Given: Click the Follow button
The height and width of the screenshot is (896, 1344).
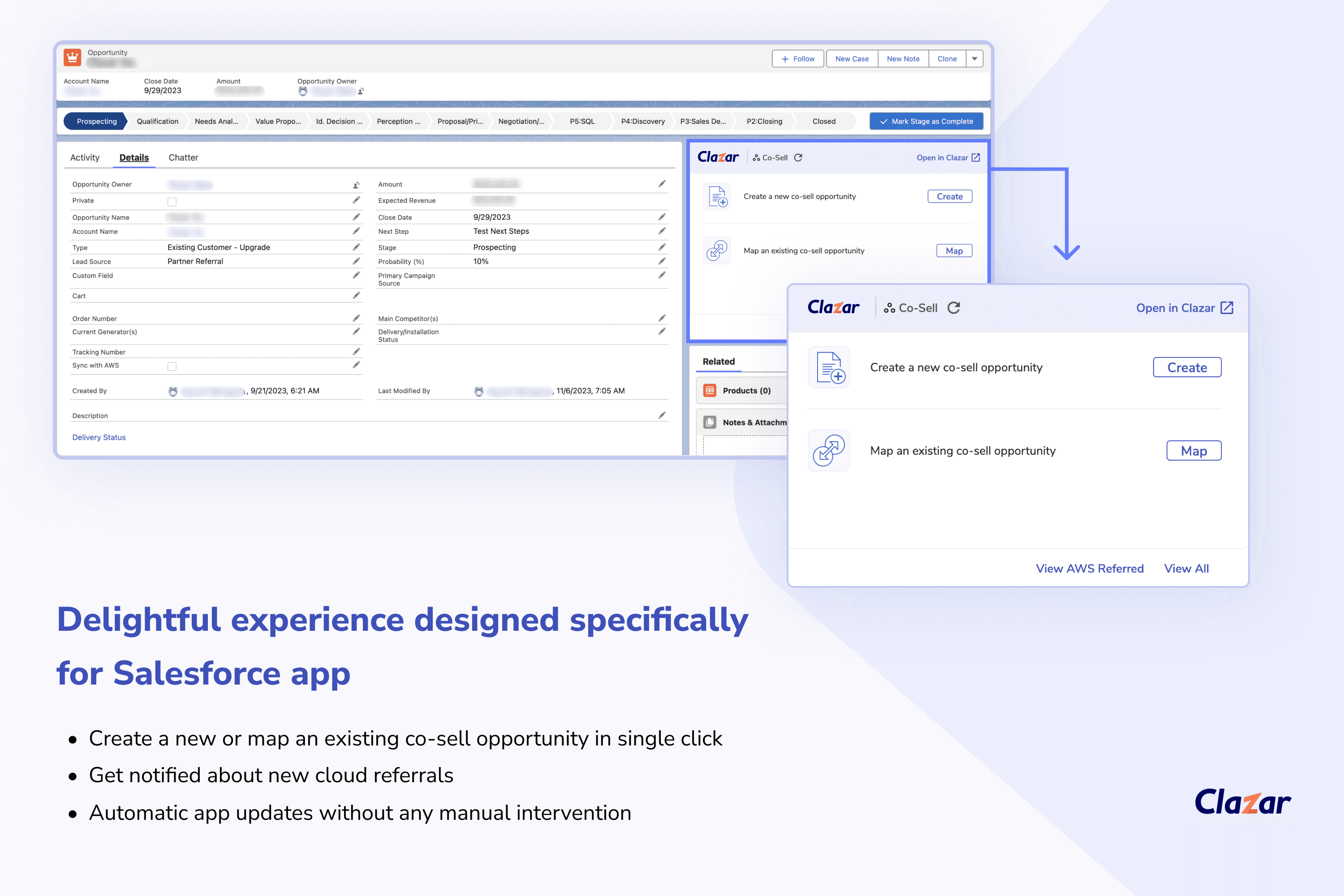Looking at the screenshot, I should coord(798,59).
